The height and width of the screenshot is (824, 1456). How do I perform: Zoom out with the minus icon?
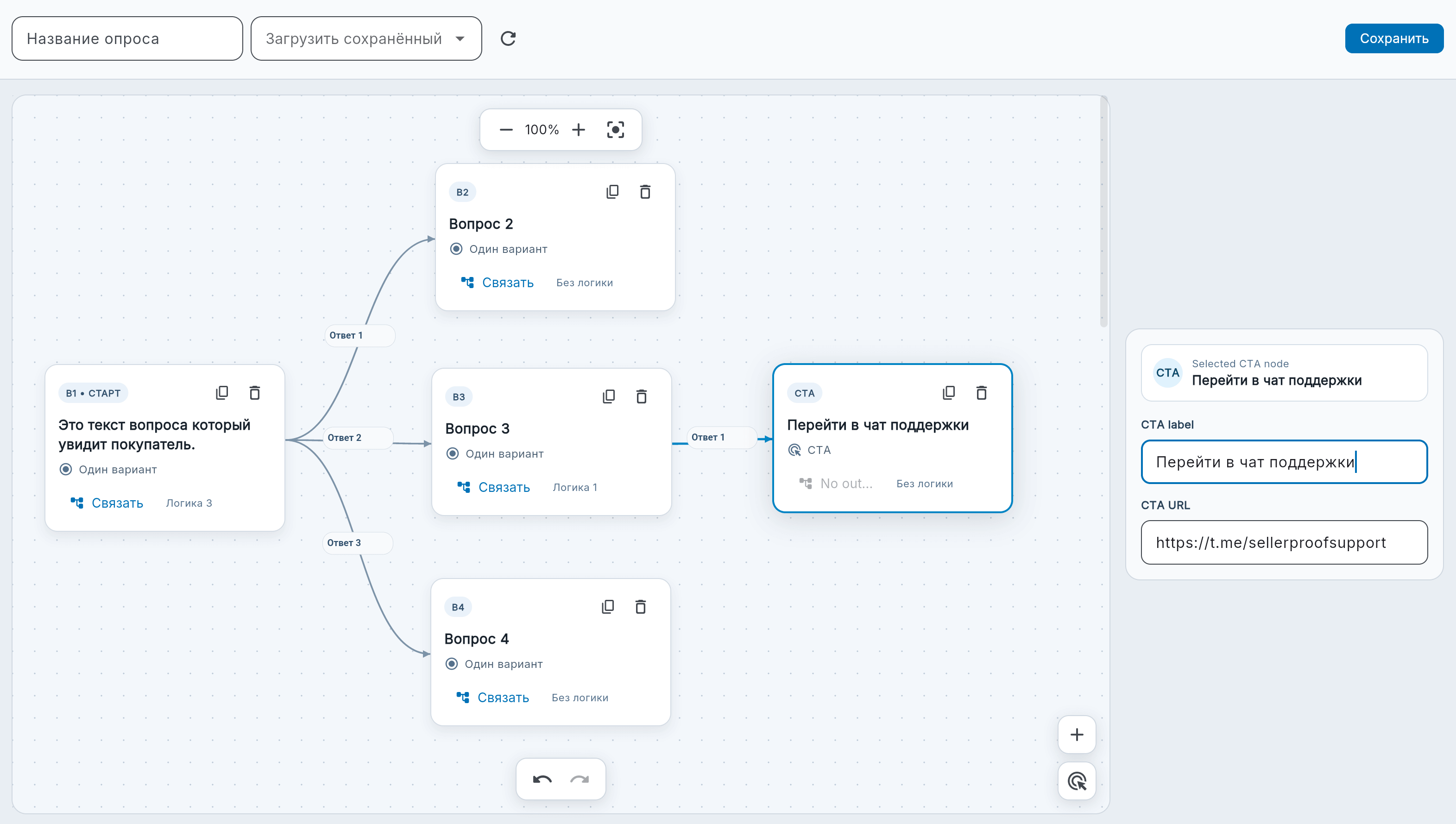click(506, 130)
